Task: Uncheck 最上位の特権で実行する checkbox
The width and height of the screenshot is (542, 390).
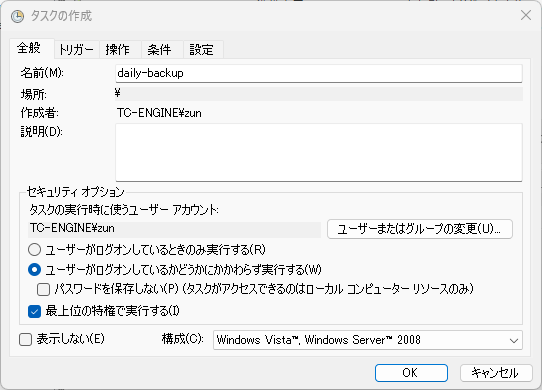Action: pos(35,311)
